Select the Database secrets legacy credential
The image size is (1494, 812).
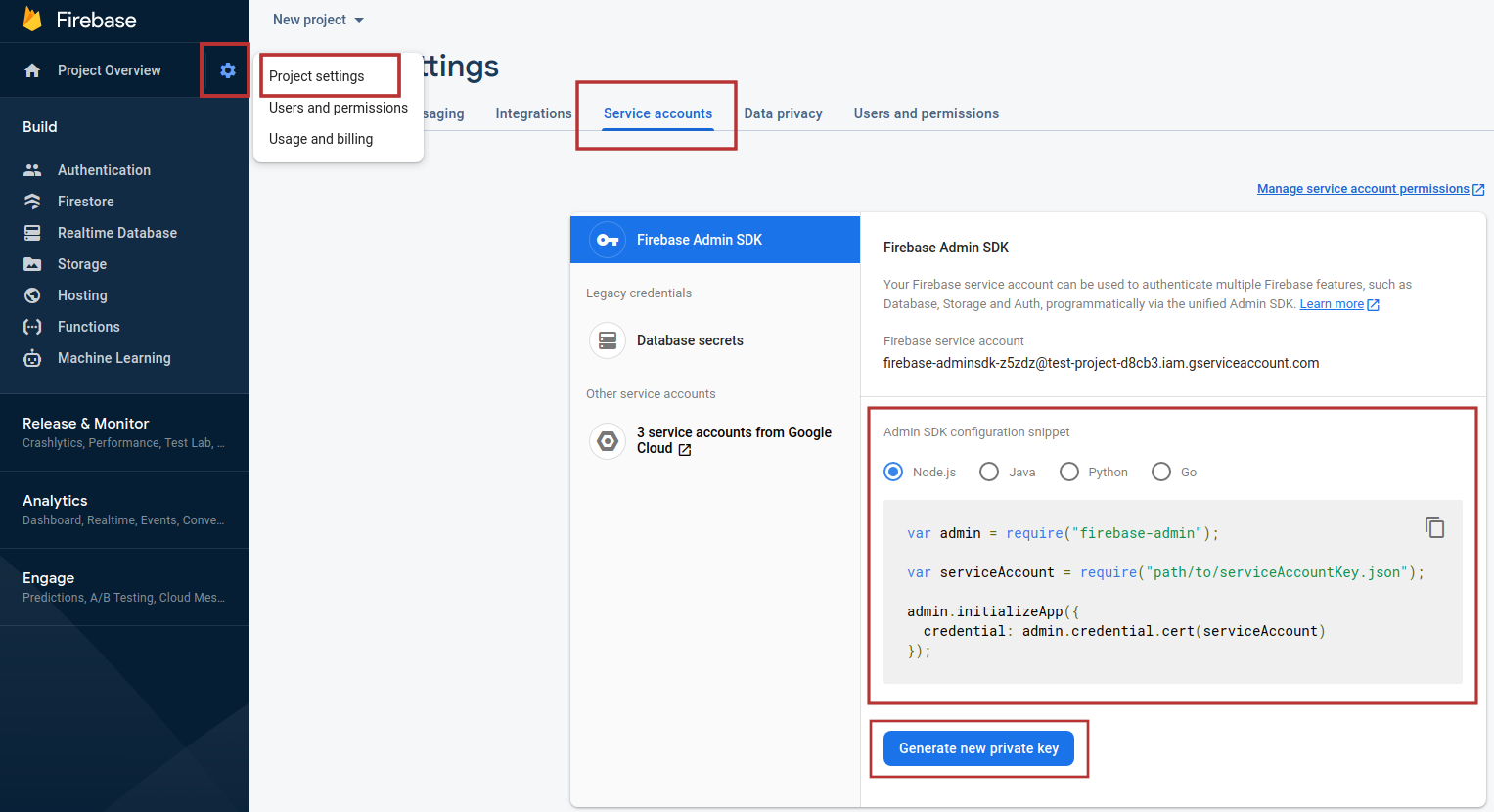point(689,340)
